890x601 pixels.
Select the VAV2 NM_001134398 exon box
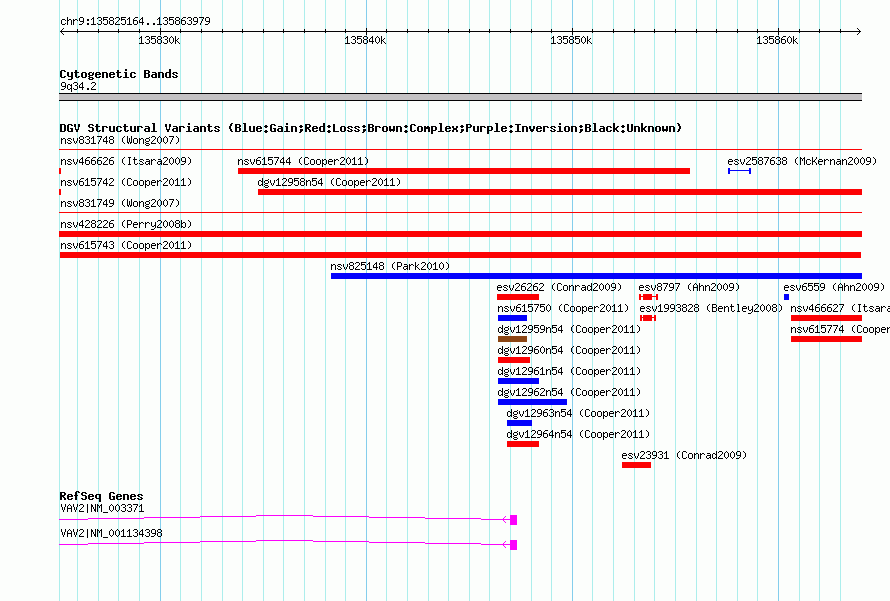pos(514,545)
